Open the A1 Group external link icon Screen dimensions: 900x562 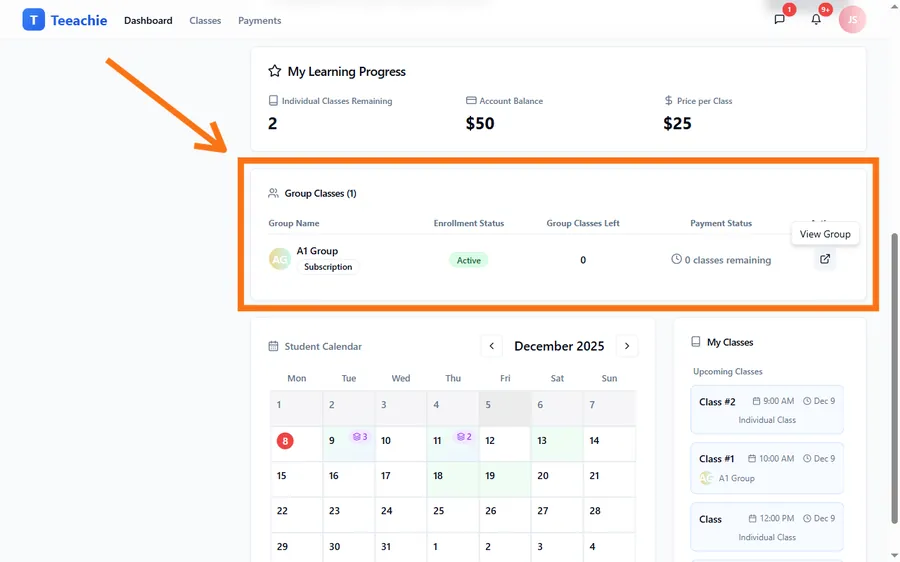click(x=825, y=259)
